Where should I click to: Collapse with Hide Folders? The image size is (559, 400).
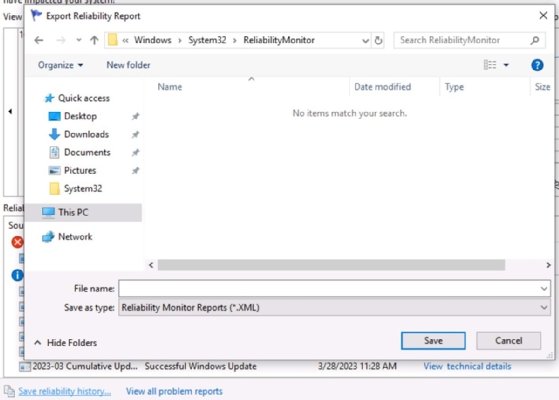(x=66, y=343)
